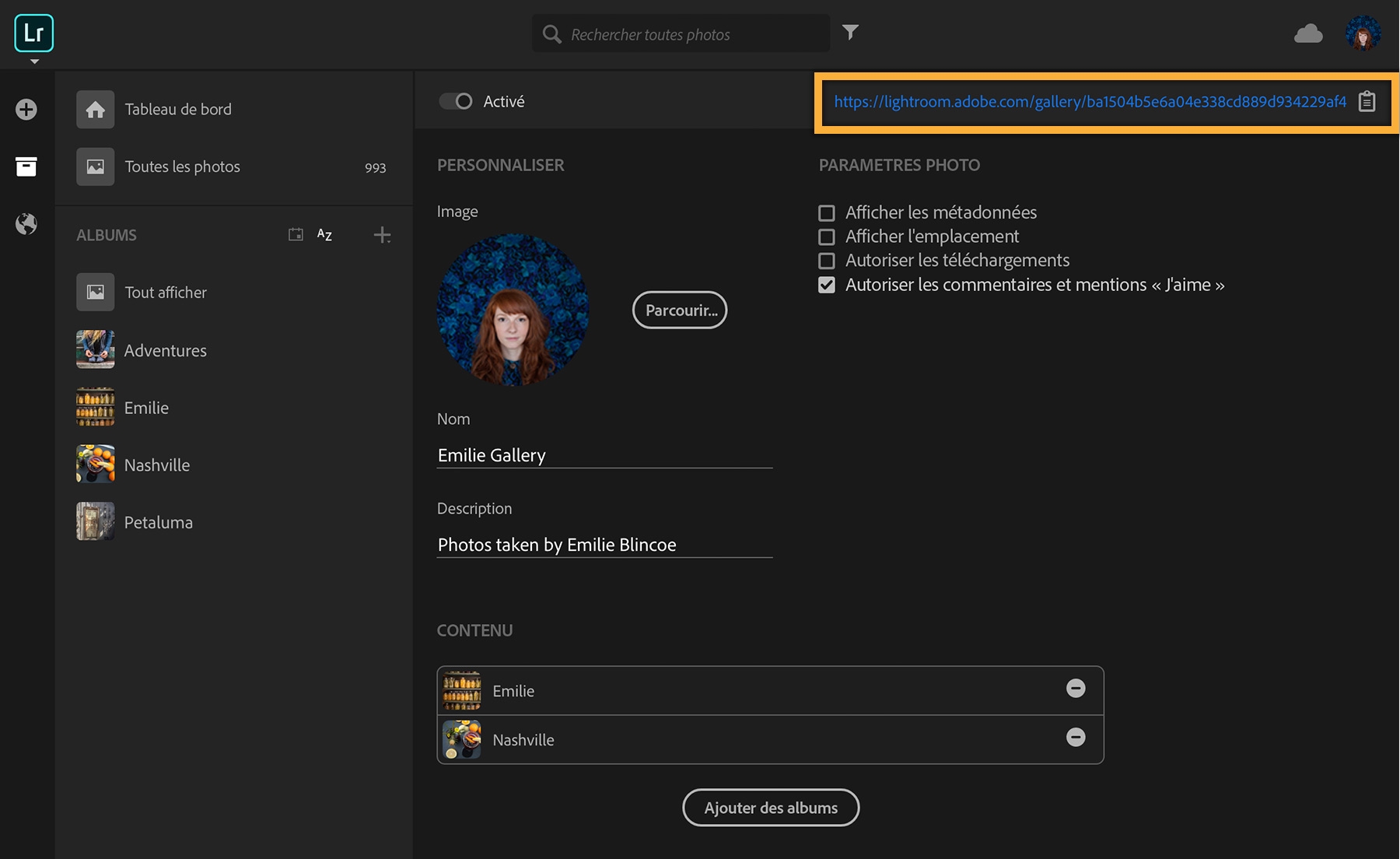
Task: Edit the Nom field Emilie Gallery
Action: (604, 455)
